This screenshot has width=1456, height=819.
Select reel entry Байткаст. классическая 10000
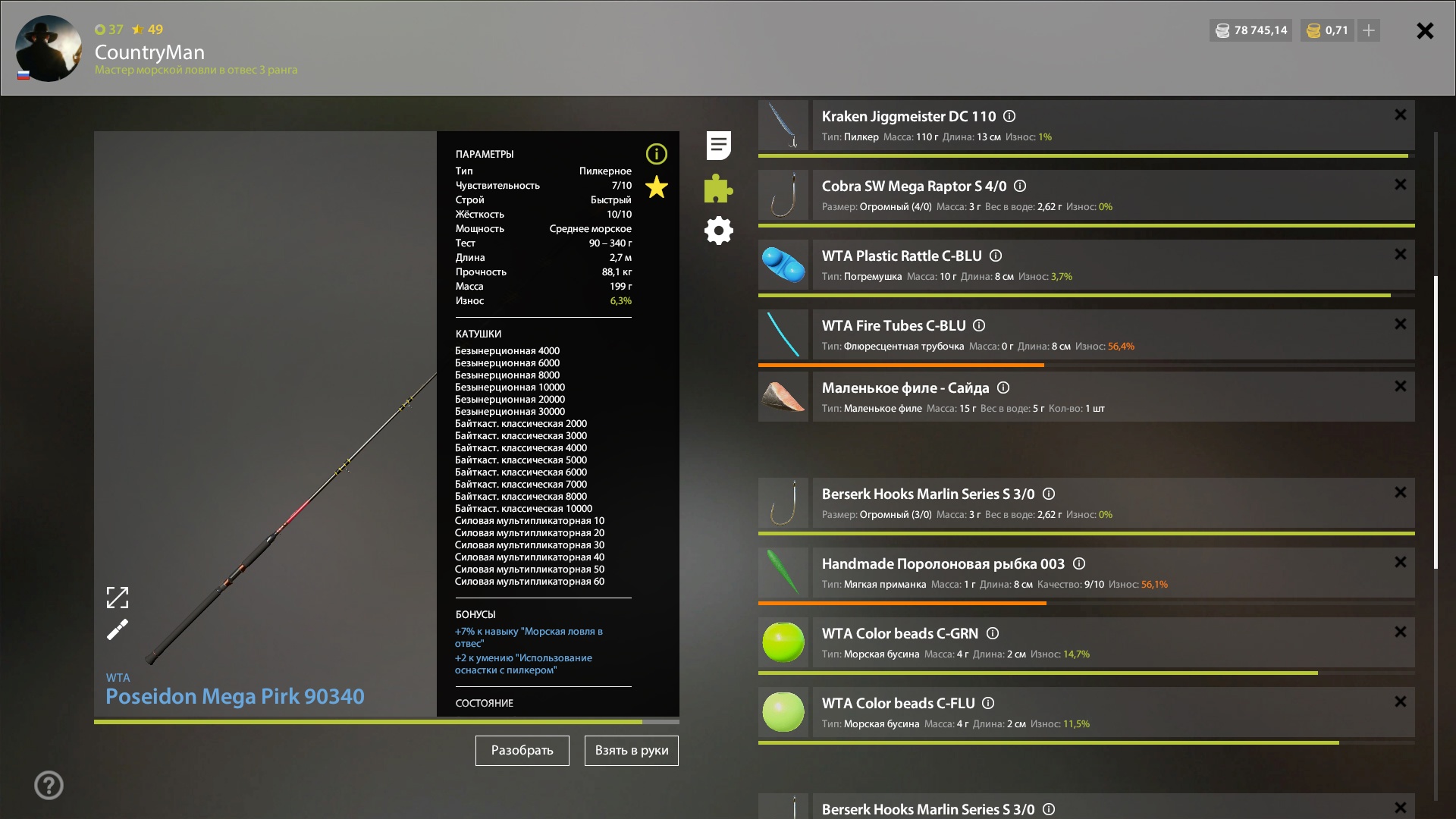pyautogui.click(x=523, y=509)
